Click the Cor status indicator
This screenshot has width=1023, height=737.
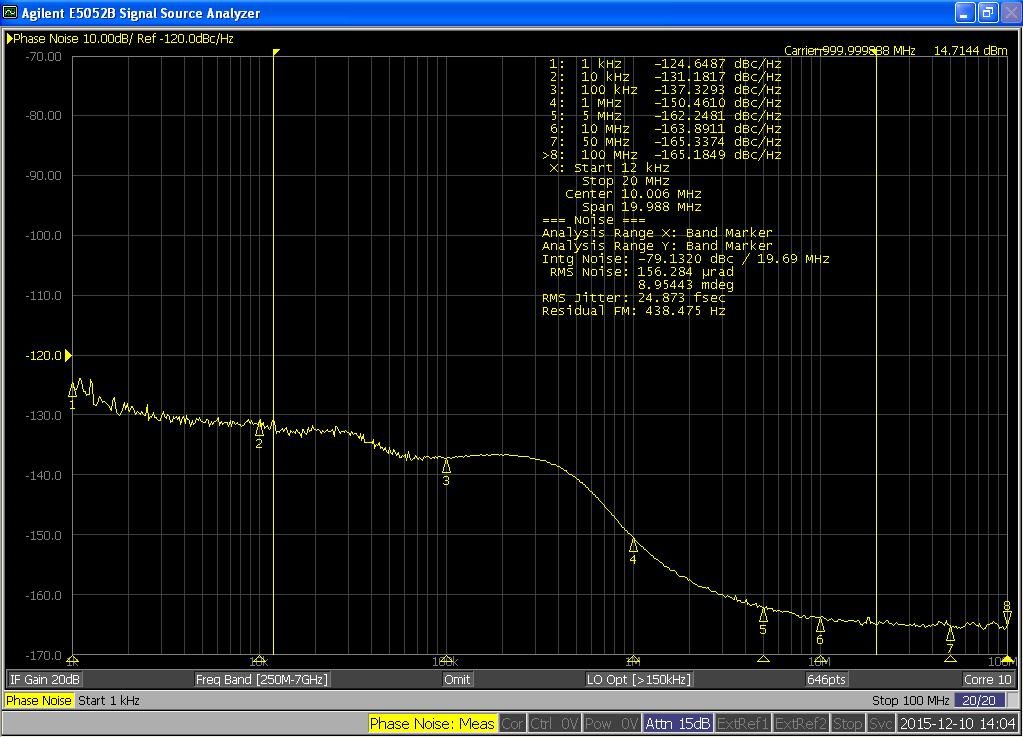click(x=512, y=724)
